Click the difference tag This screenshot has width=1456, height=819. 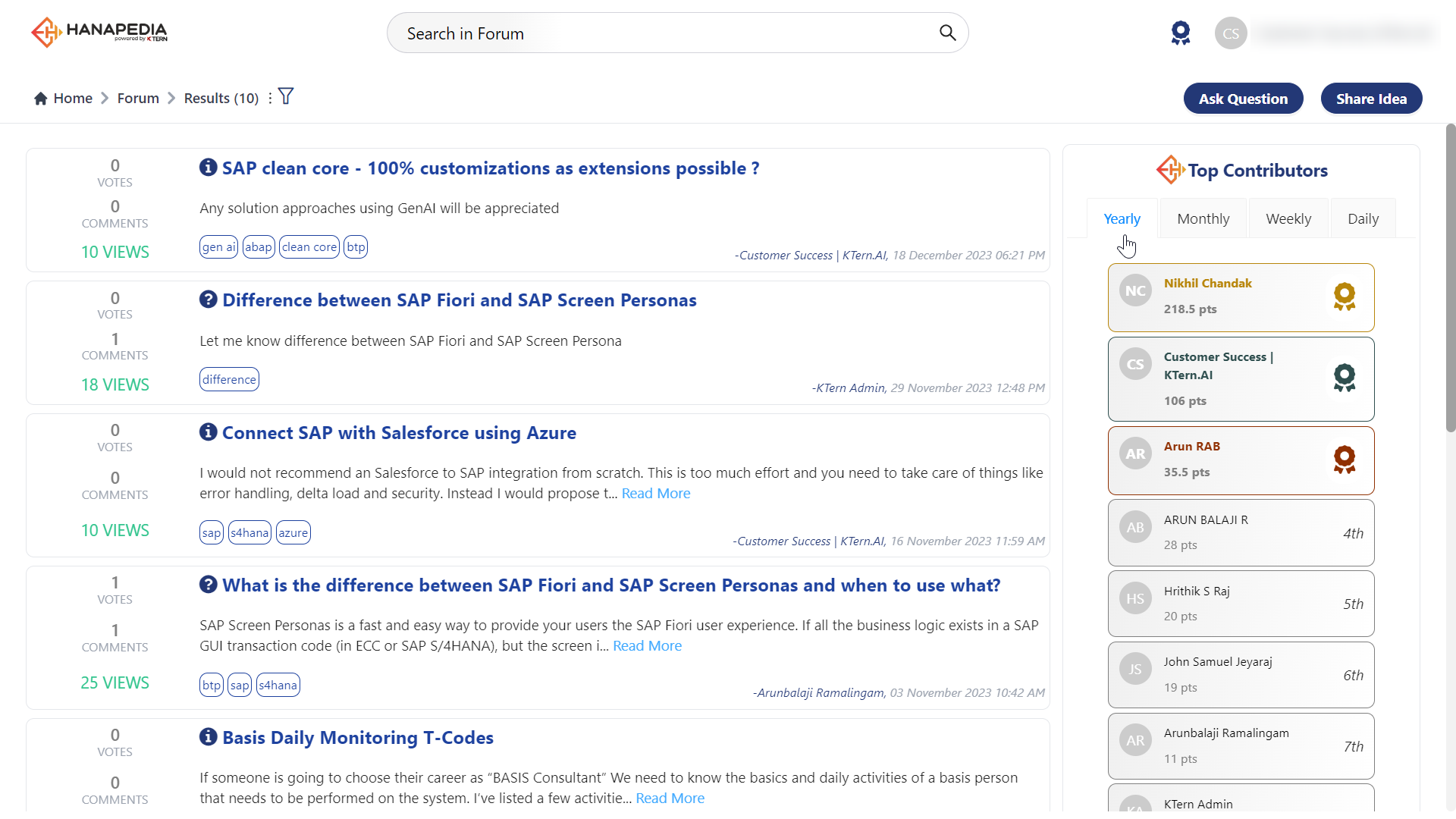click(x=229, y=379)
